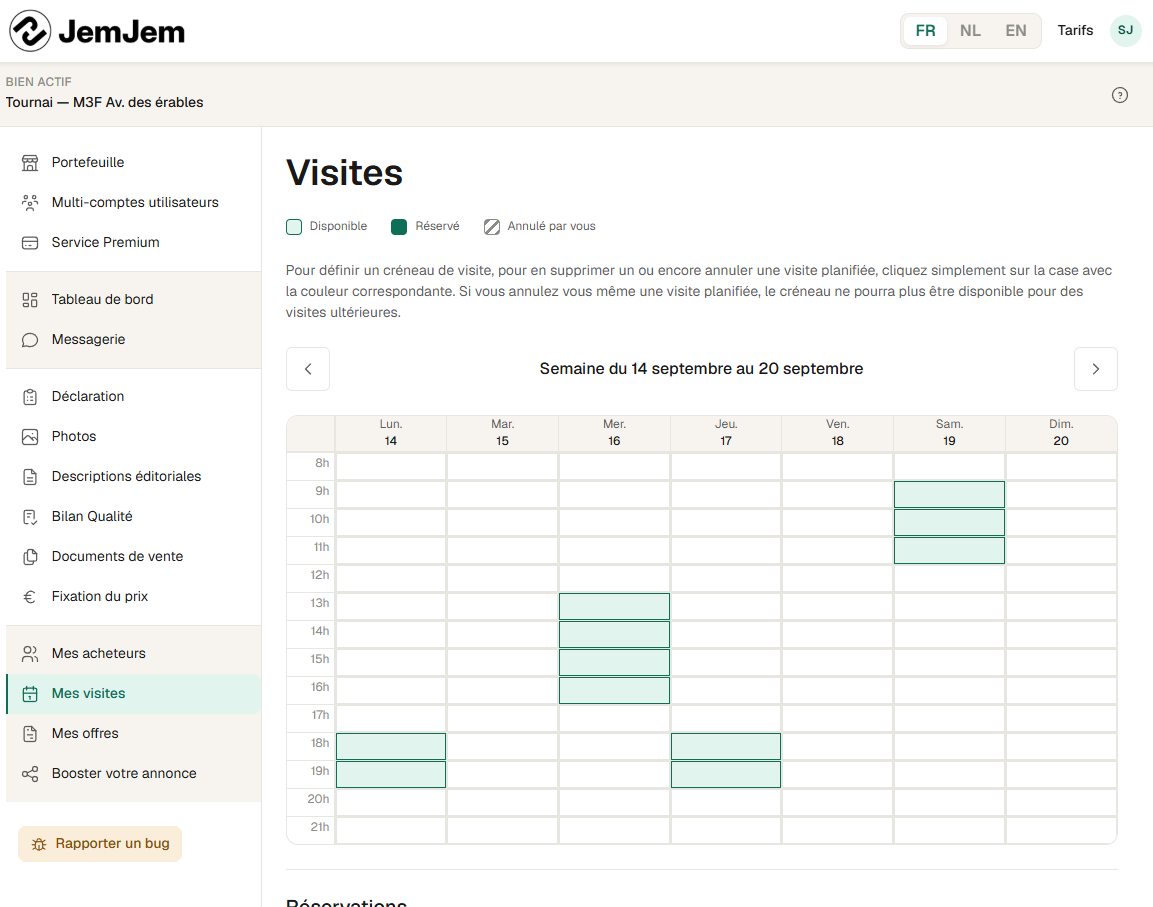
Task: Open the SJ user avatar
Action: [x=1125, y=30]
